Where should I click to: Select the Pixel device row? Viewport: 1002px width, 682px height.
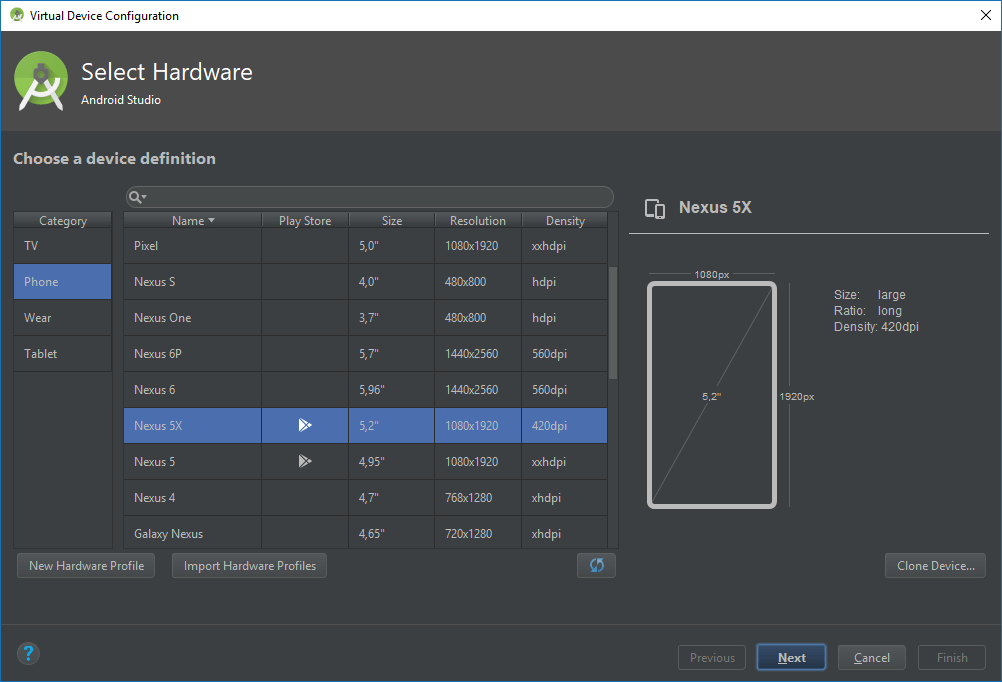tap(366, 245)
